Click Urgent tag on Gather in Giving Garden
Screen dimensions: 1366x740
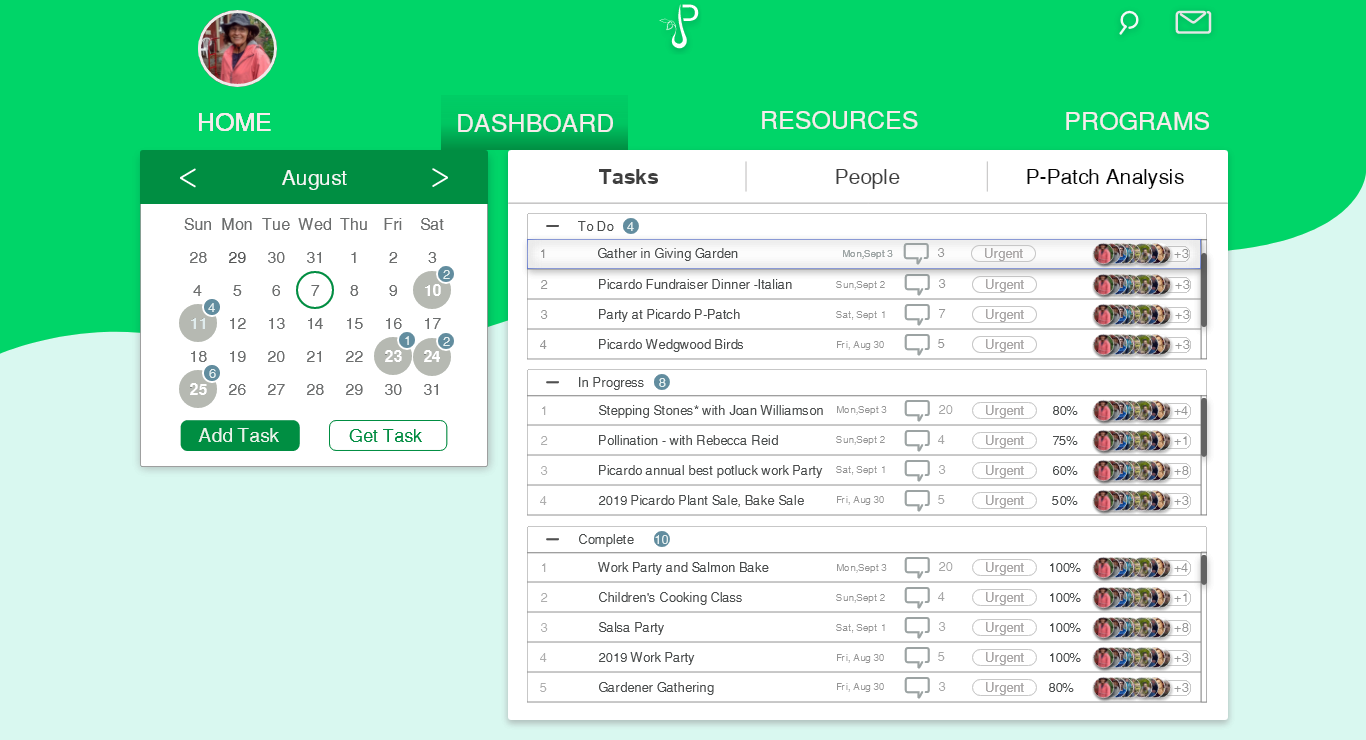coord(1003,254)
